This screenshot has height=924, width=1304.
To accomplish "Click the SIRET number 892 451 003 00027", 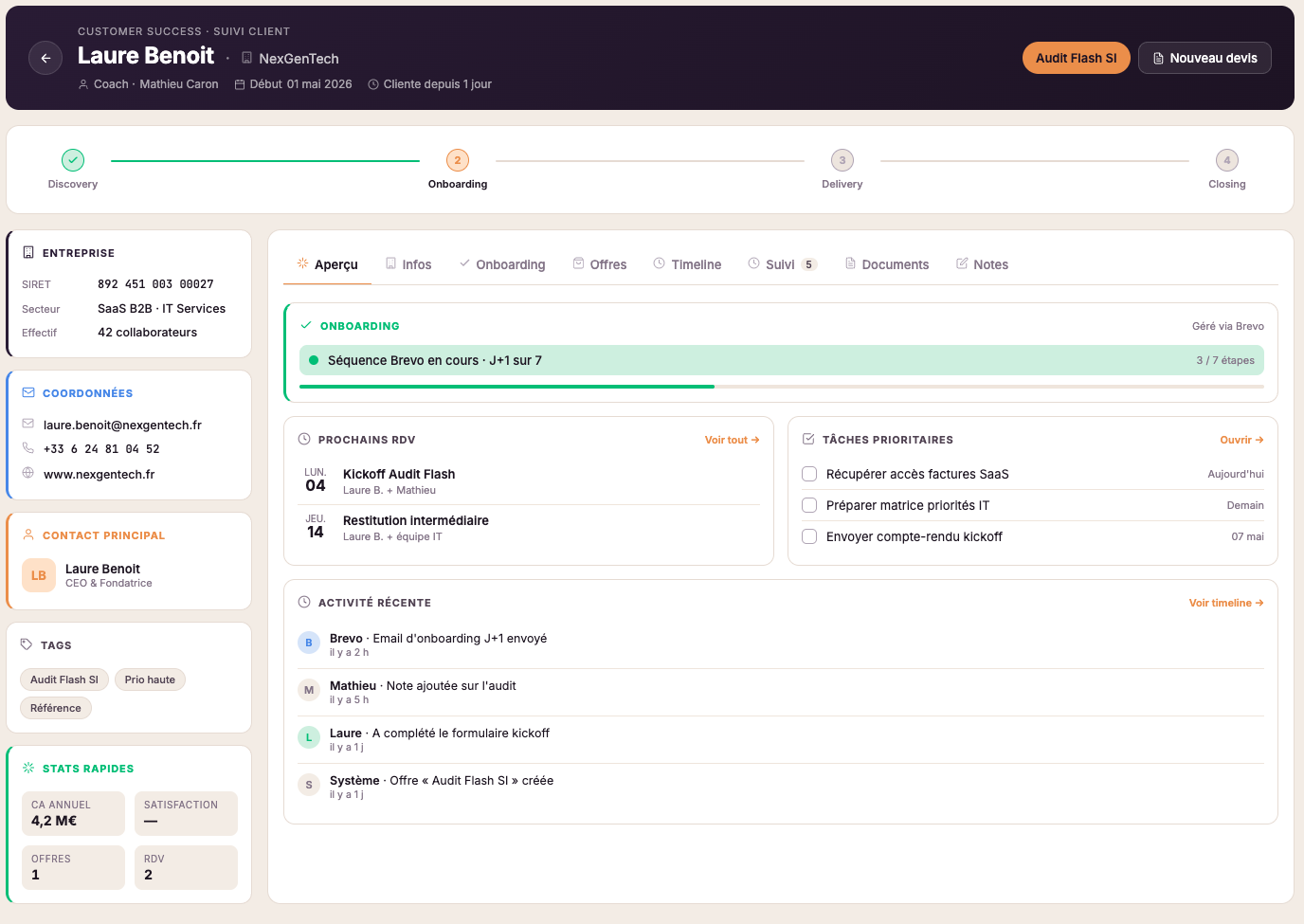I will pyautogui.click(x=155, y=284).
